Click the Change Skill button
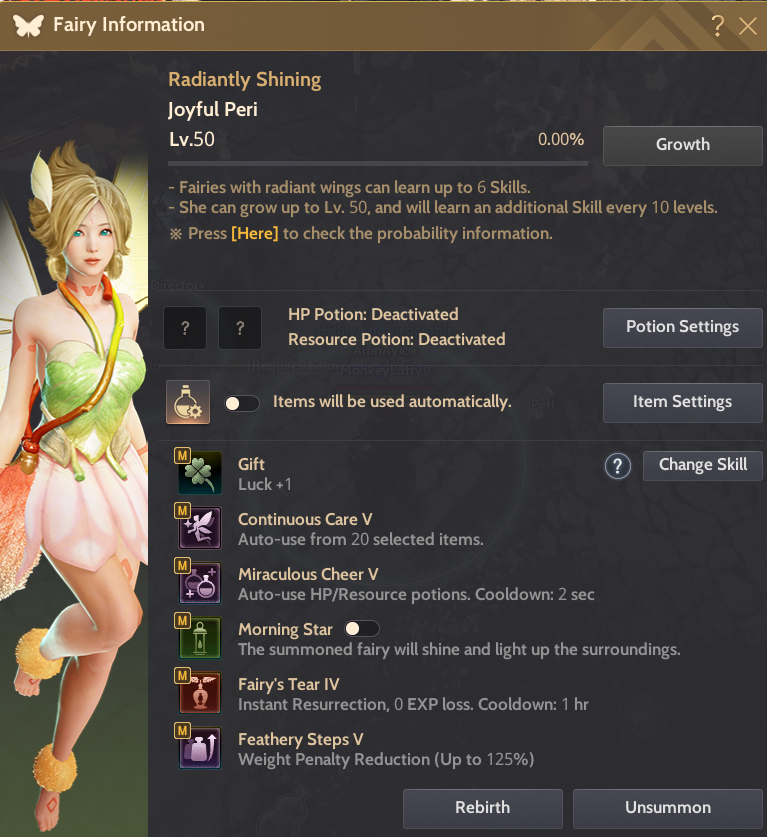The height and width of the screenshot is (837, 767). tap(702, 465)
